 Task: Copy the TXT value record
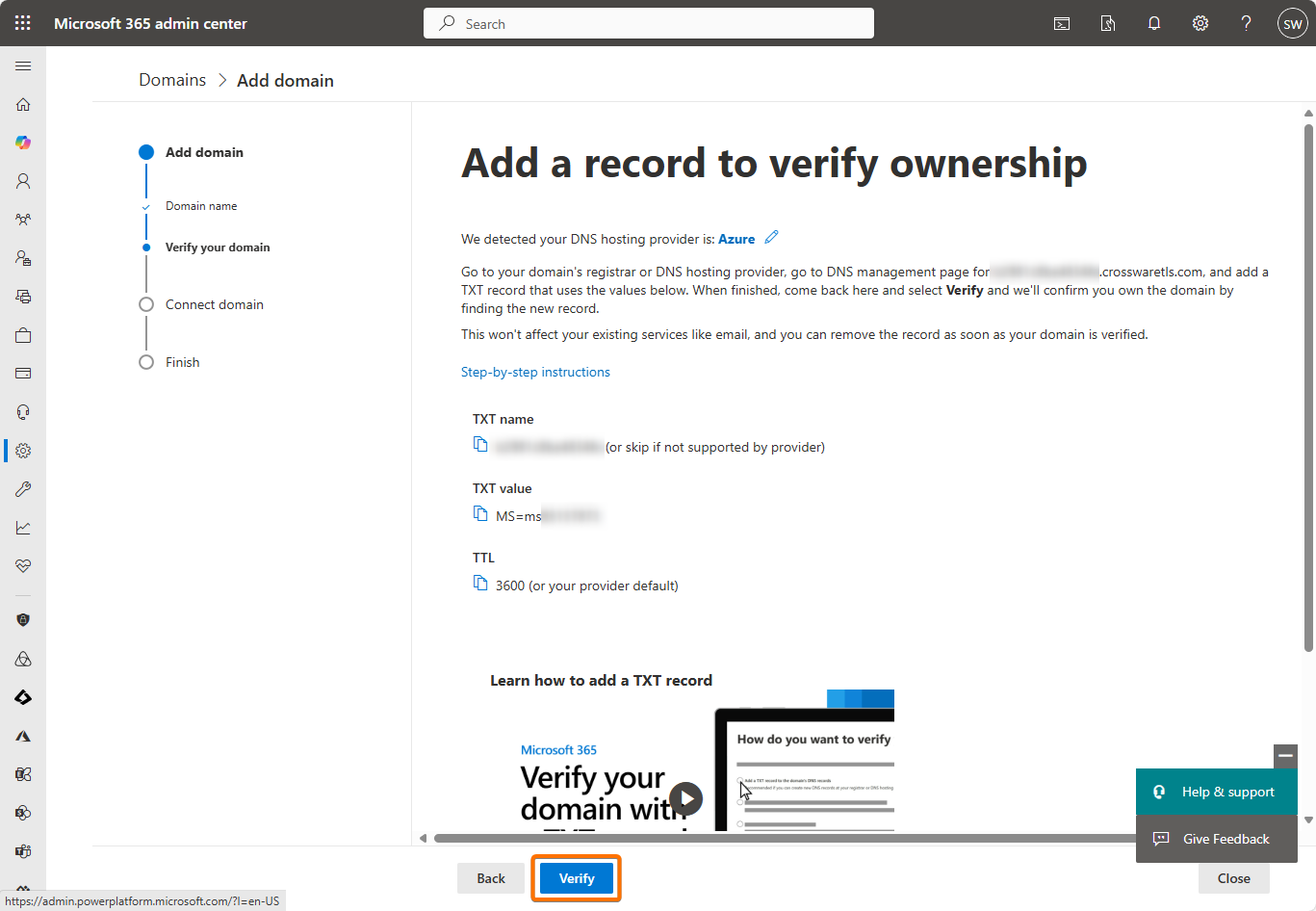(480, 513)
